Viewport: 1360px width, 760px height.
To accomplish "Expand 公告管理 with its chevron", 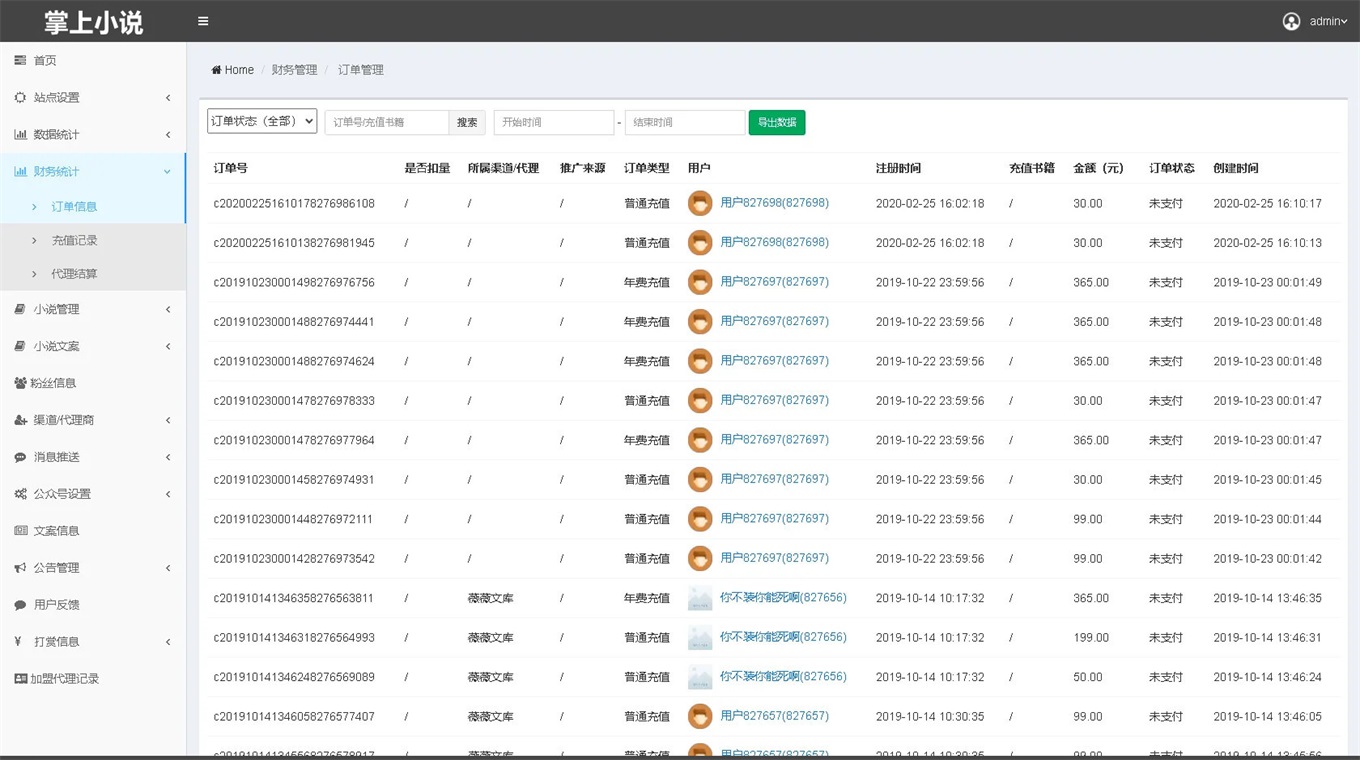I will pos(168,568).
